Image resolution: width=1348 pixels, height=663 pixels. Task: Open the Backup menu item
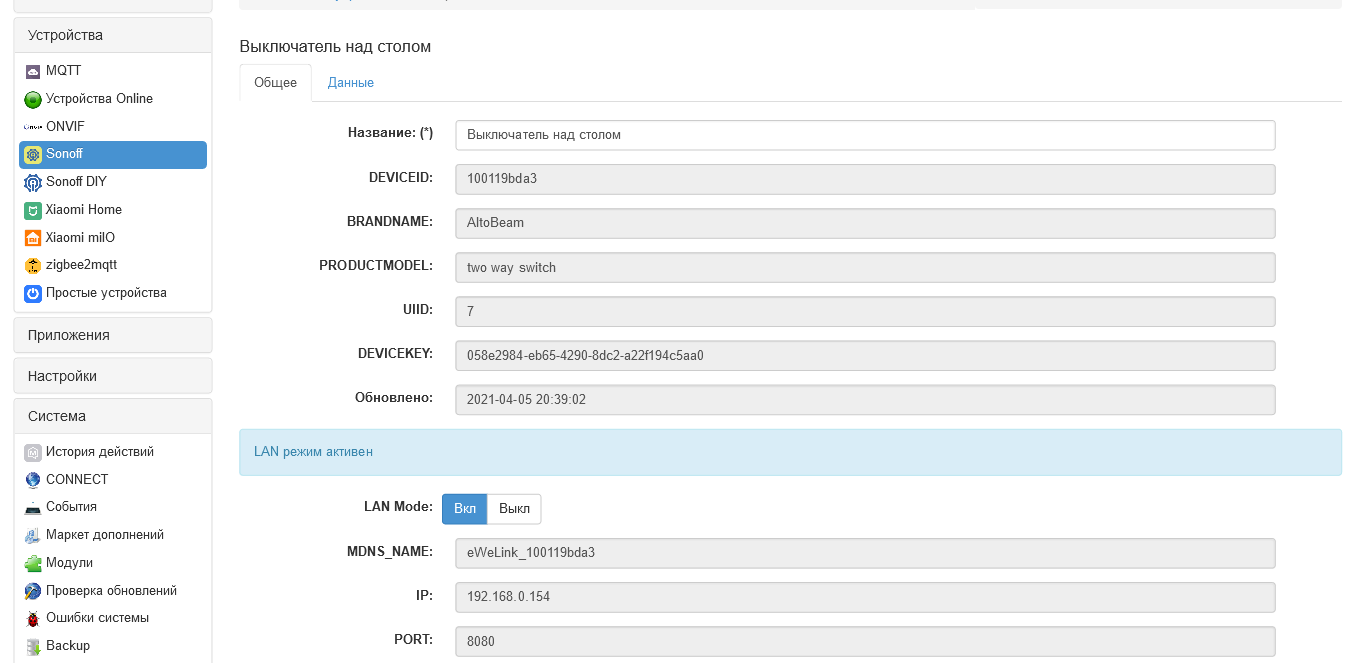(68, 646)
